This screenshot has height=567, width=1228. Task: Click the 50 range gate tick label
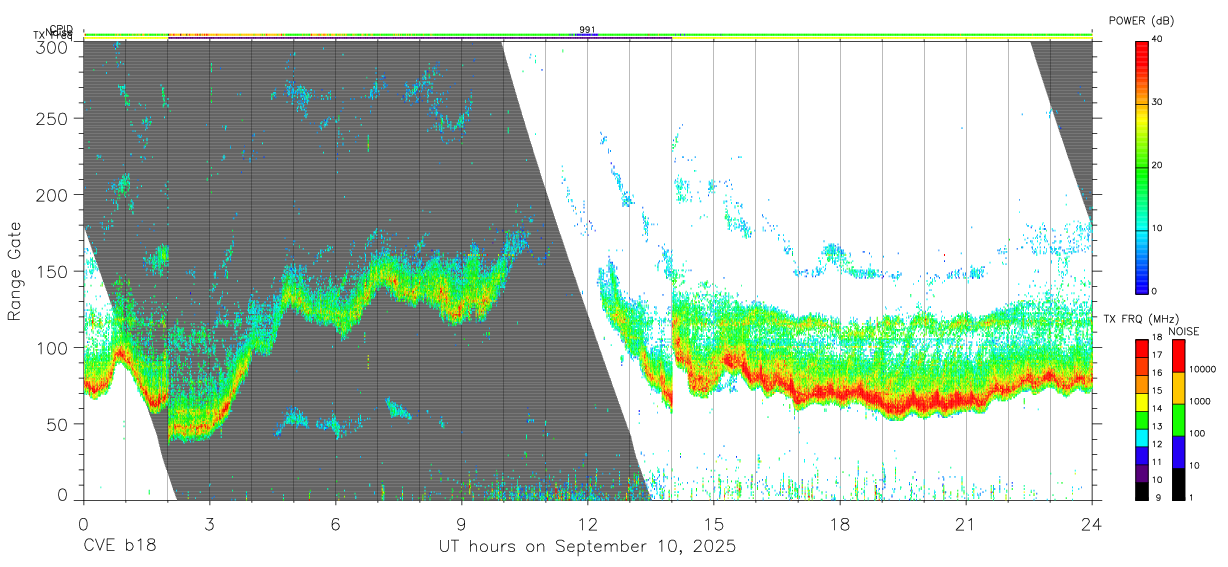click(x=57, y=424)
